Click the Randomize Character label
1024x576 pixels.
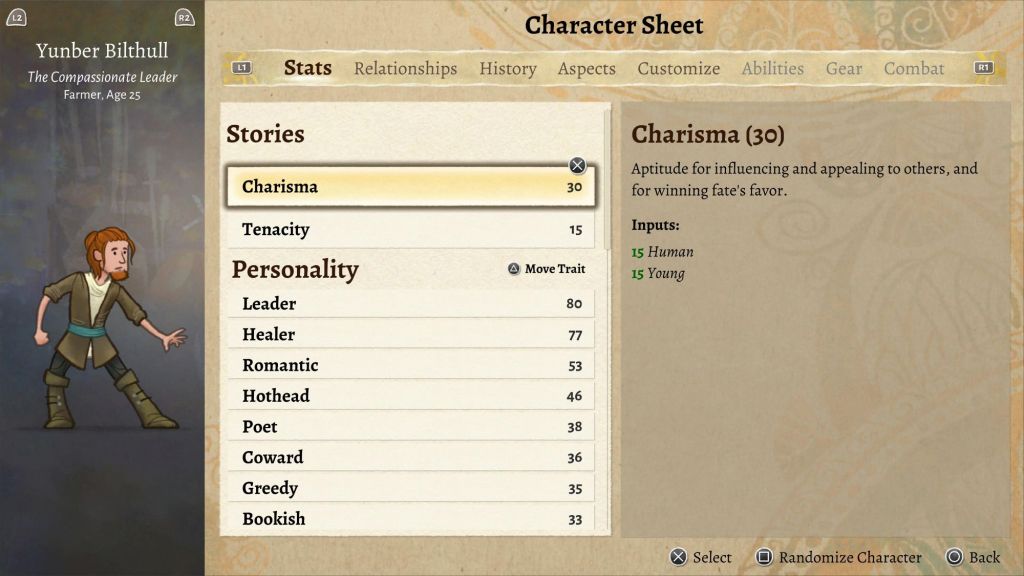point(850,557)
